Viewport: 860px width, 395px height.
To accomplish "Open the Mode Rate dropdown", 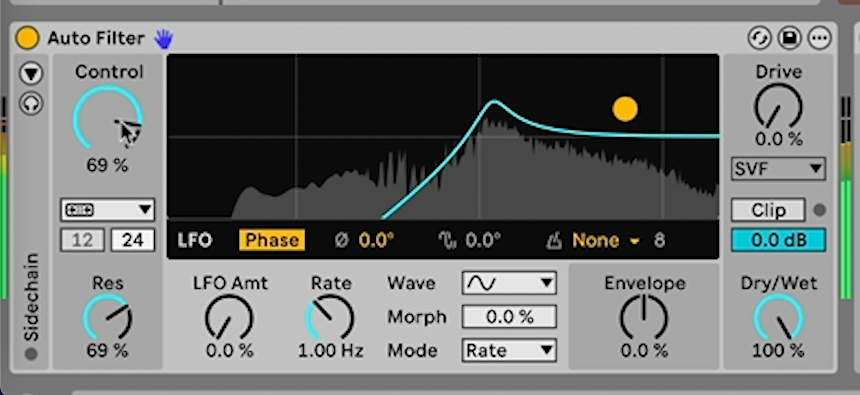I will click(509, 351).
